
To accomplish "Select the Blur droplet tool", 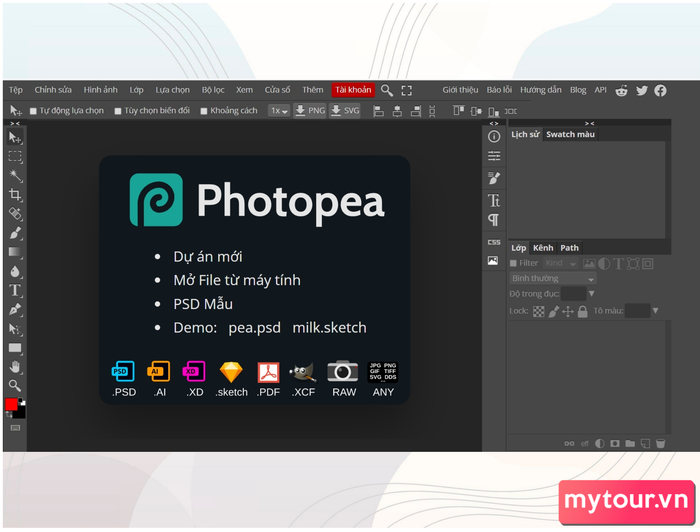I will point(15,271).
